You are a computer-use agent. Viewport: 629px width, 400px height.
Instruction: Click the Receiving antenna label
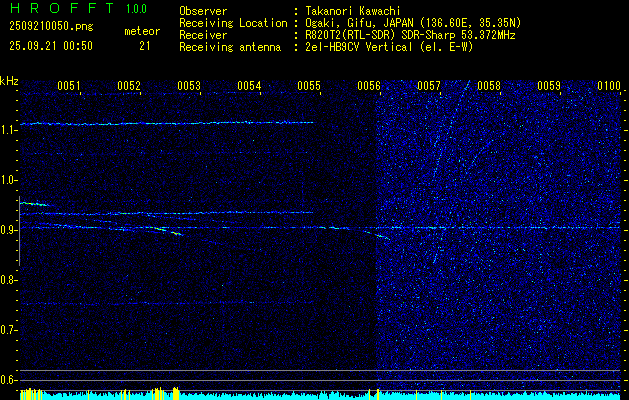pos(230,47)
